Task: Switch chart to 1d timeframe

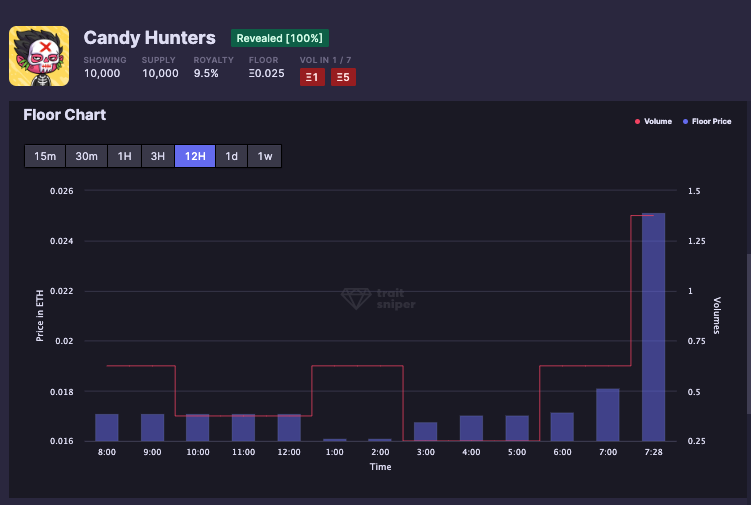Action: click(x=231, y=156)
